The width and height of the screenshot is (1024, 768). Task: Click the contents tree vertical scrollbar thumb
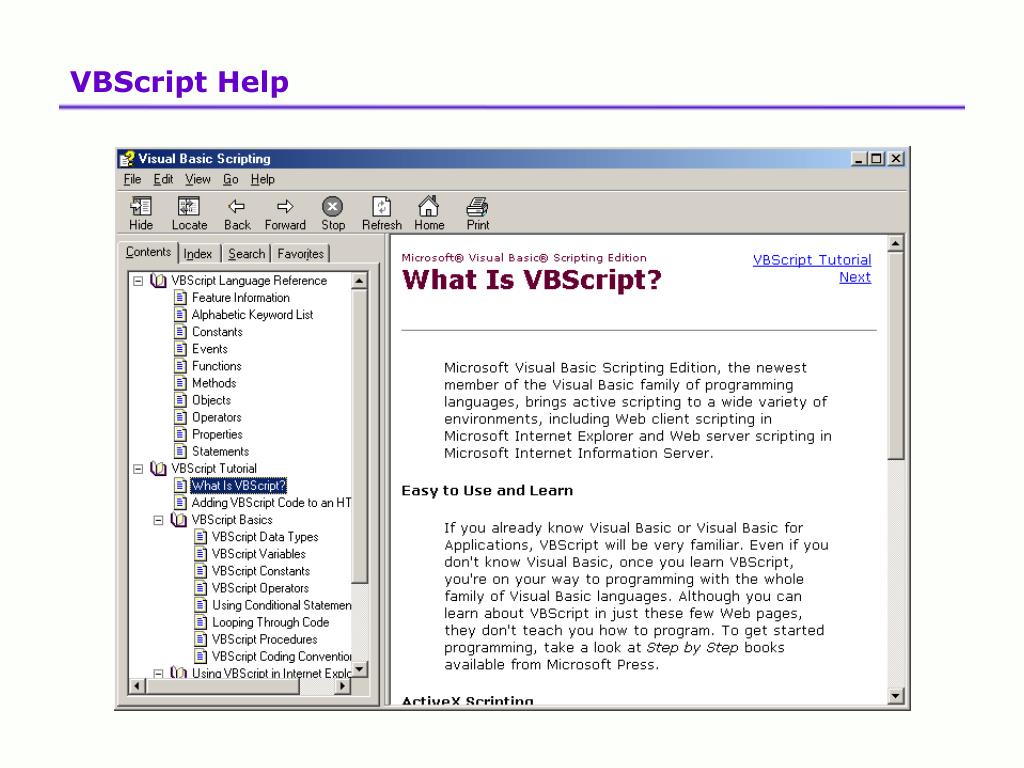(359, 436)
